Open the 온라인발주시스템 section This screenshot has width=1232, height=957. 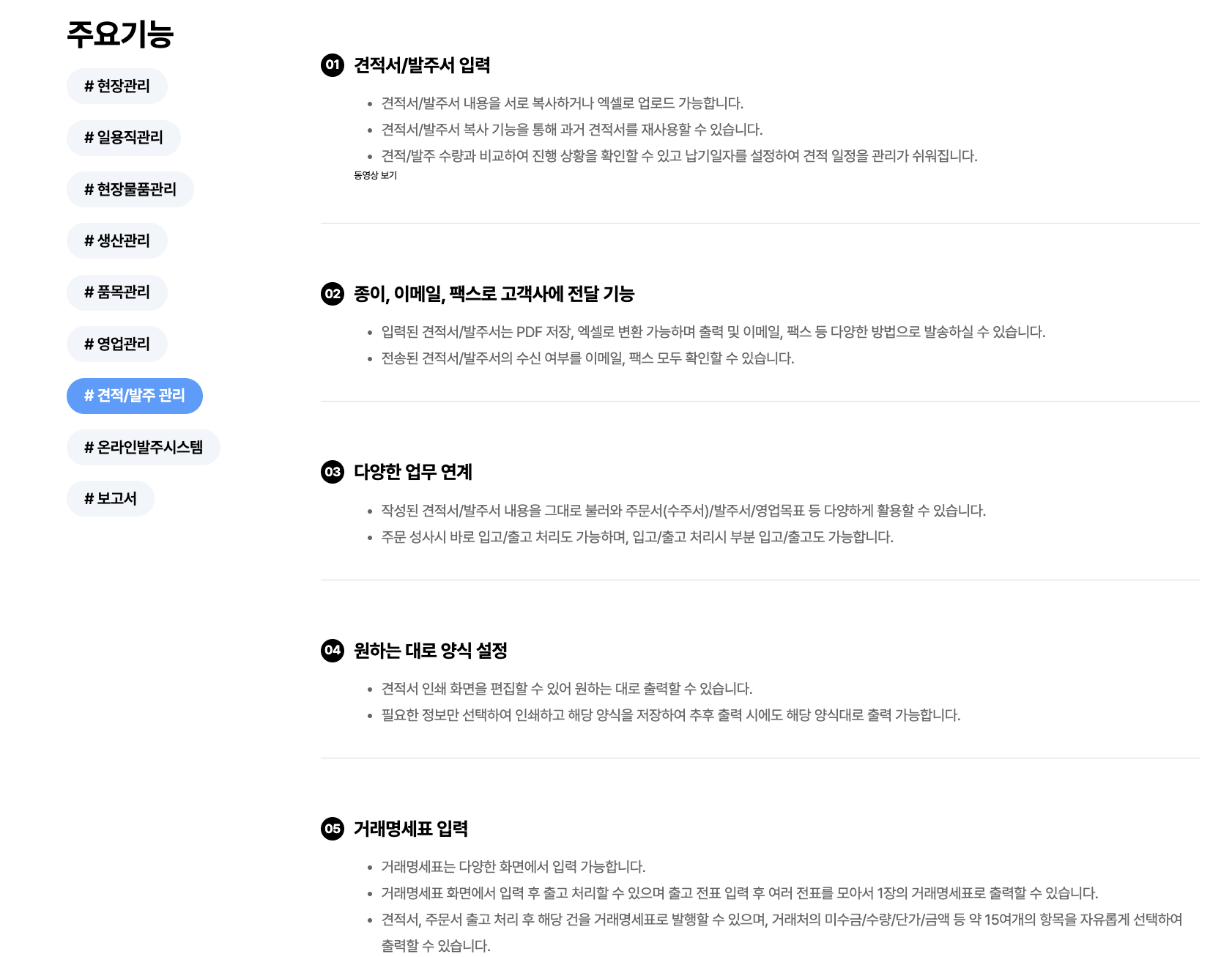[x=144, y=447]
